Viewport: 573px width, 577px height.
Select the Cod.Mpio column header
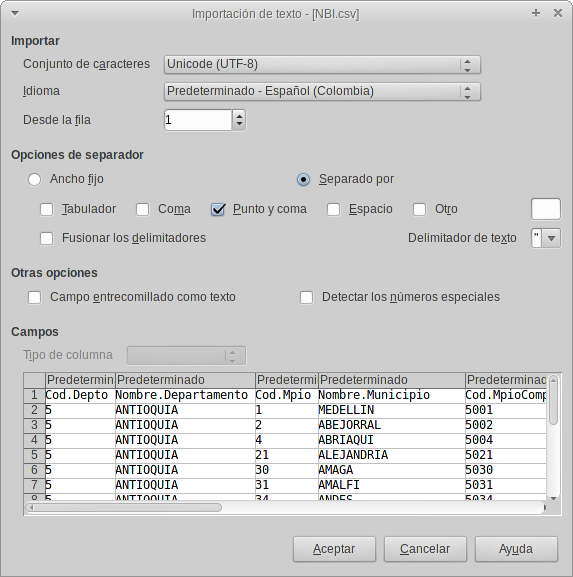coord(286,380)
